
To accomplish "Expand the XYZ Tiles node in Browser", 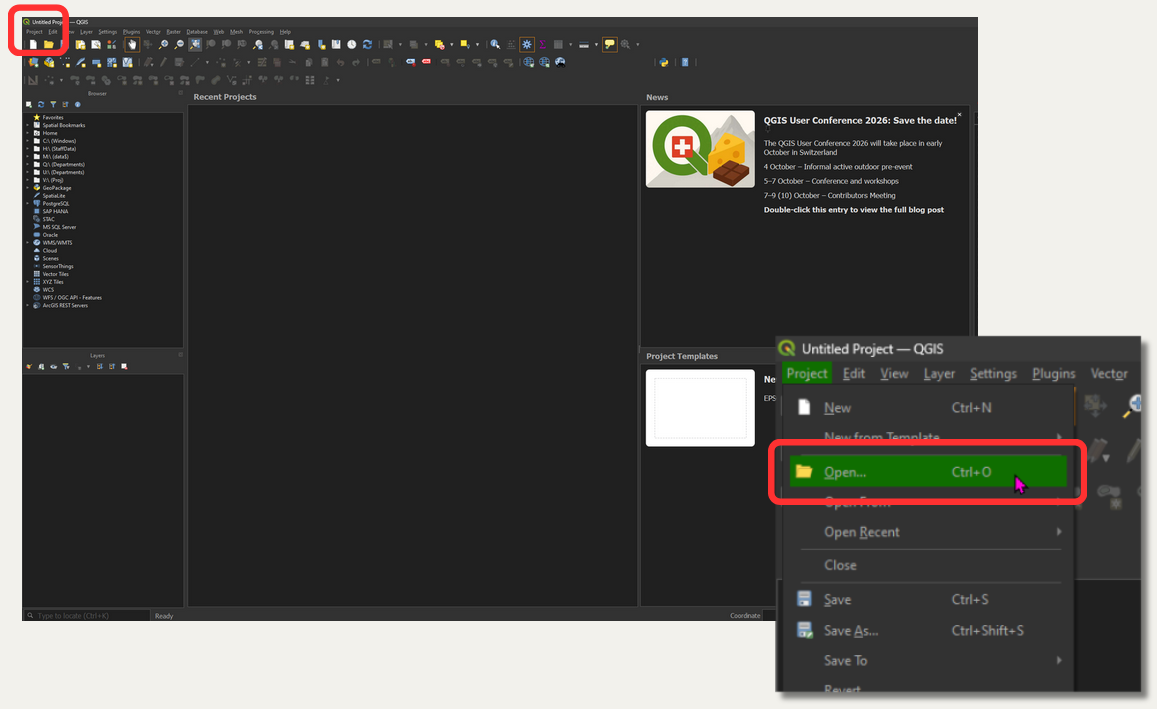I will pyautogui.click(x=28, y=282).
